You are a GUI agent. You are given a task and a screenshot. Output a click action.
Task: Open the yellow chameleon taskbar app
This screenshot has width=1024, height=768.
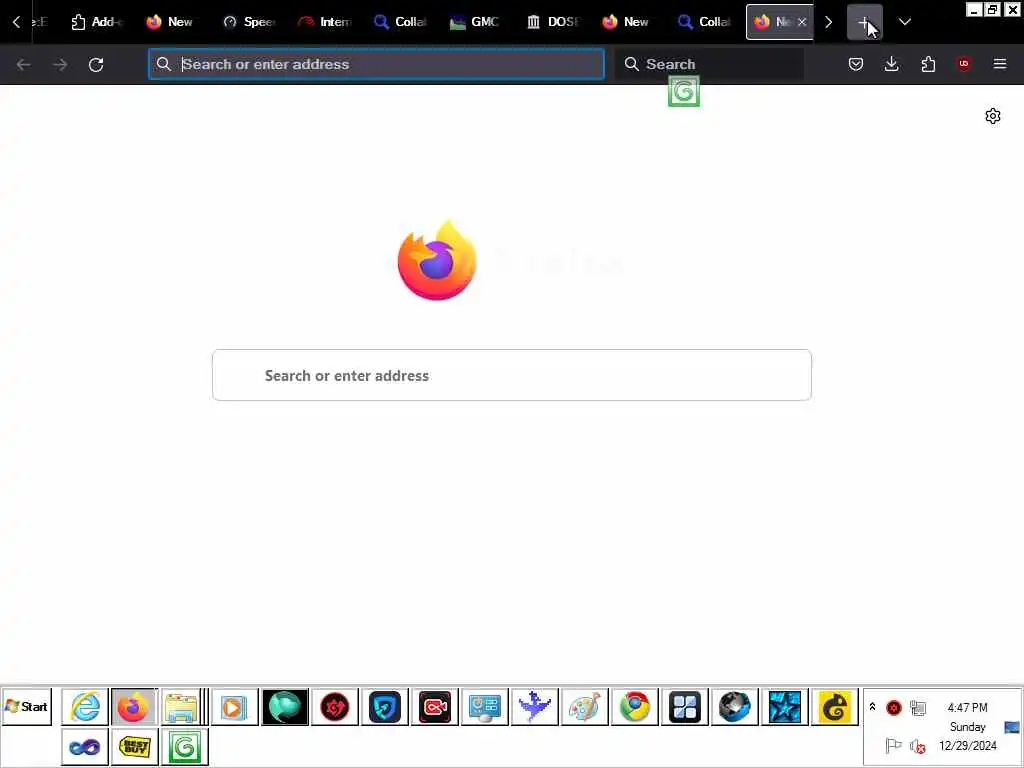click(x=835, y=707)
